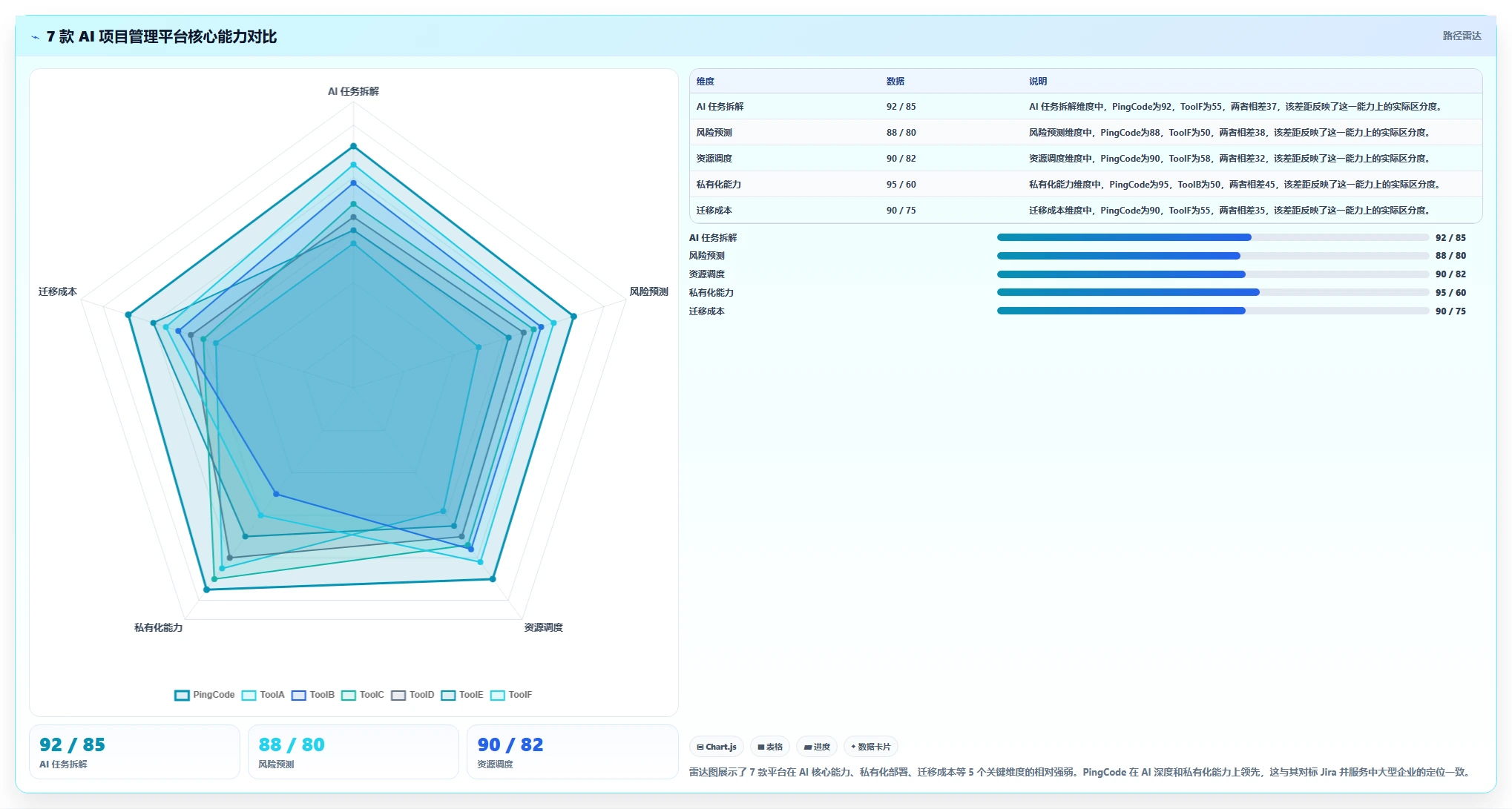The image size is (1512, 809).
Task: Click the 进度 tag chip
Action: tap(817, 747)
